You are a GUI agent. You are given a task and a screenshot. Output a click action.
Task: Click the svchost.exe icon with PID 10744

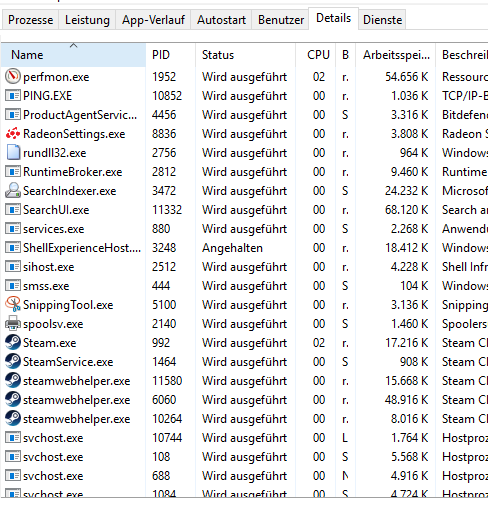(13, 438)
